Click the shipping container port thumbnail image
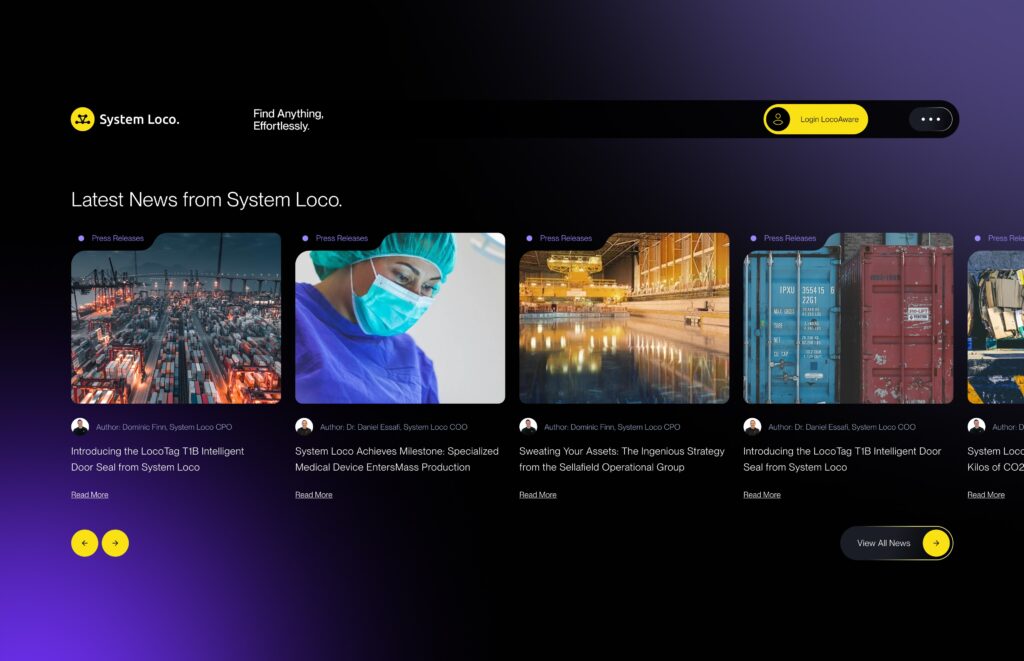This screenshot has width=1024, height=661. pyautogui.click(x=176, y=320)
